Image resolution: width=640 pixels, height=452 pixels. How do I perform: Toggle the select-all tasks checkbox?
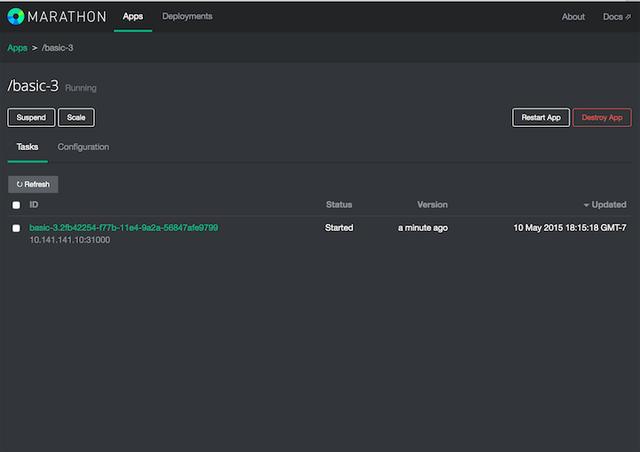[x=16, y=205]
